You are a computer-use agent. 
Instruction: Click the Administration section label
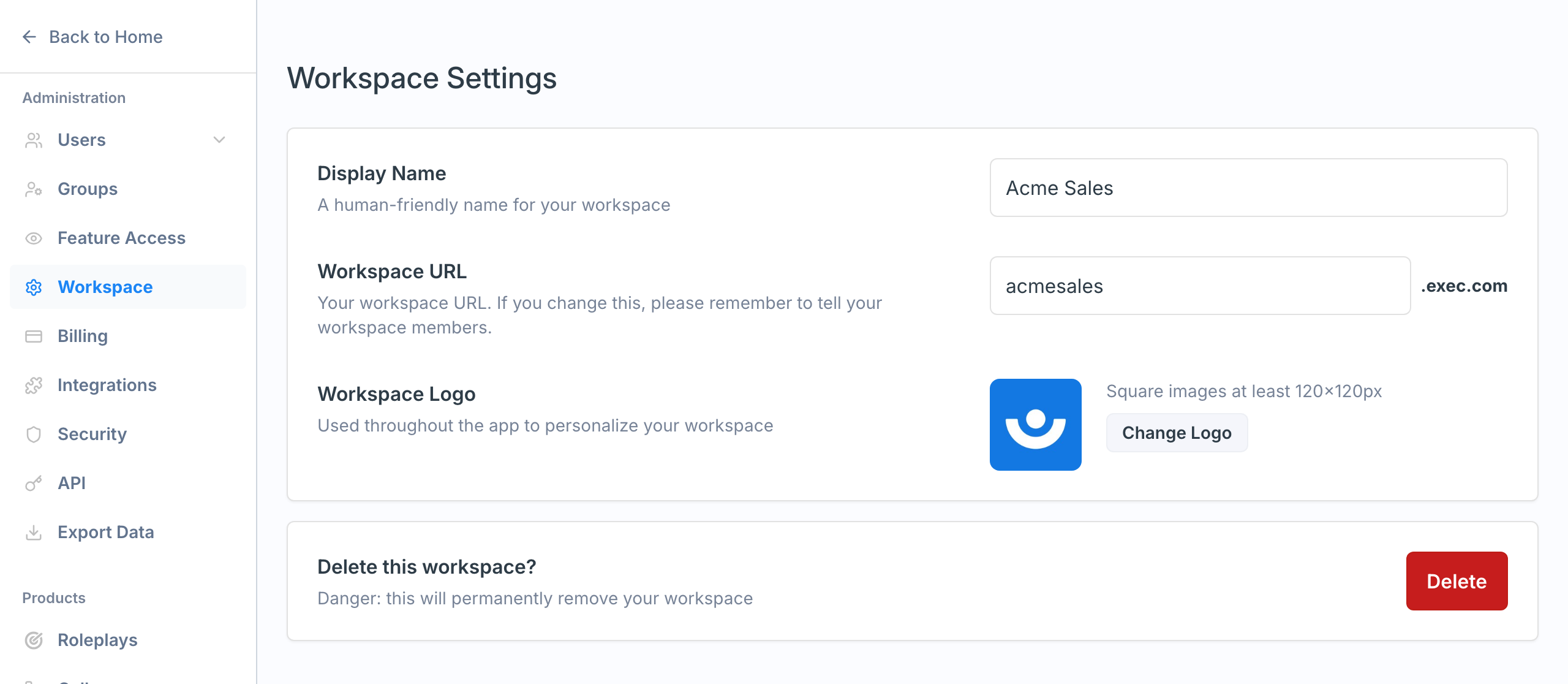pos(73,97)
